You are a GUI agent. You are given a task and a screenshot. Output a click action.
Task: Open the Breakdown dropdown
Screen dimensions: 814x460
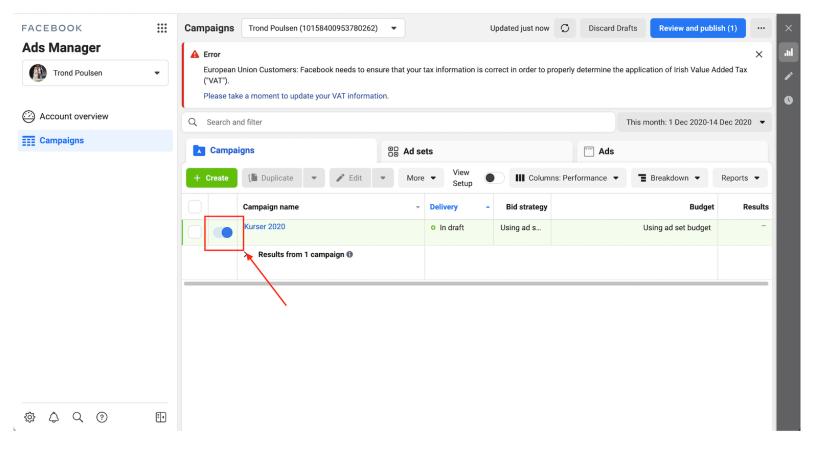click(669, 178)
